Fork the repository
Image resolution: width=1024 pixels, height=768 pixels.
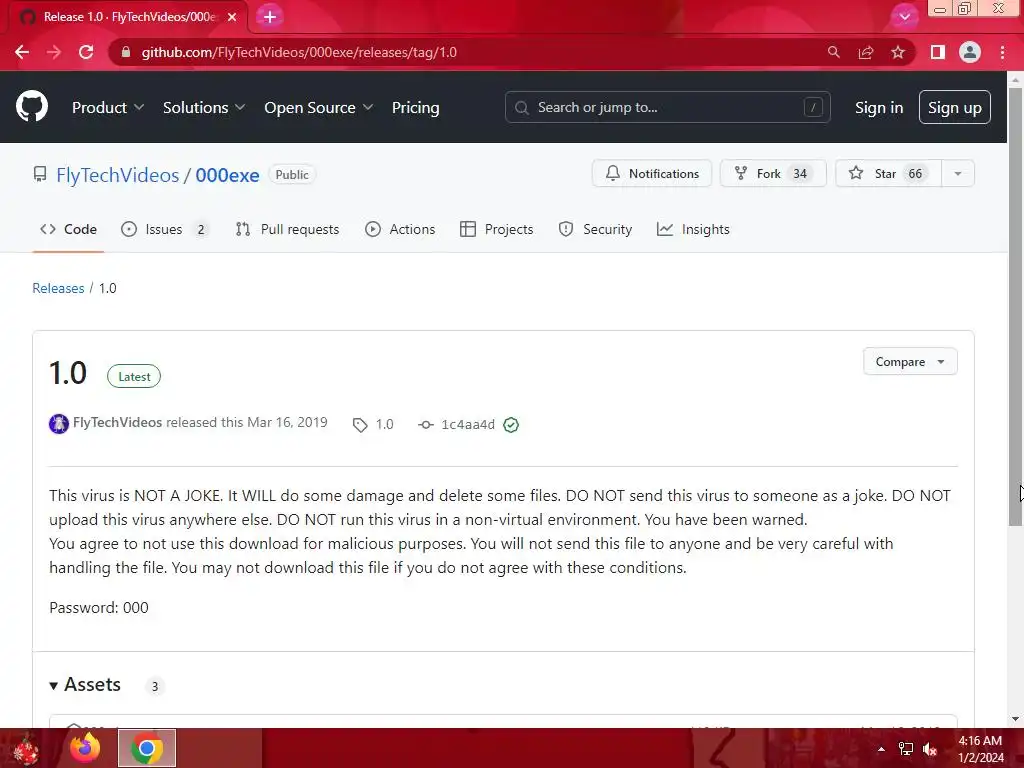click(773, 174)
